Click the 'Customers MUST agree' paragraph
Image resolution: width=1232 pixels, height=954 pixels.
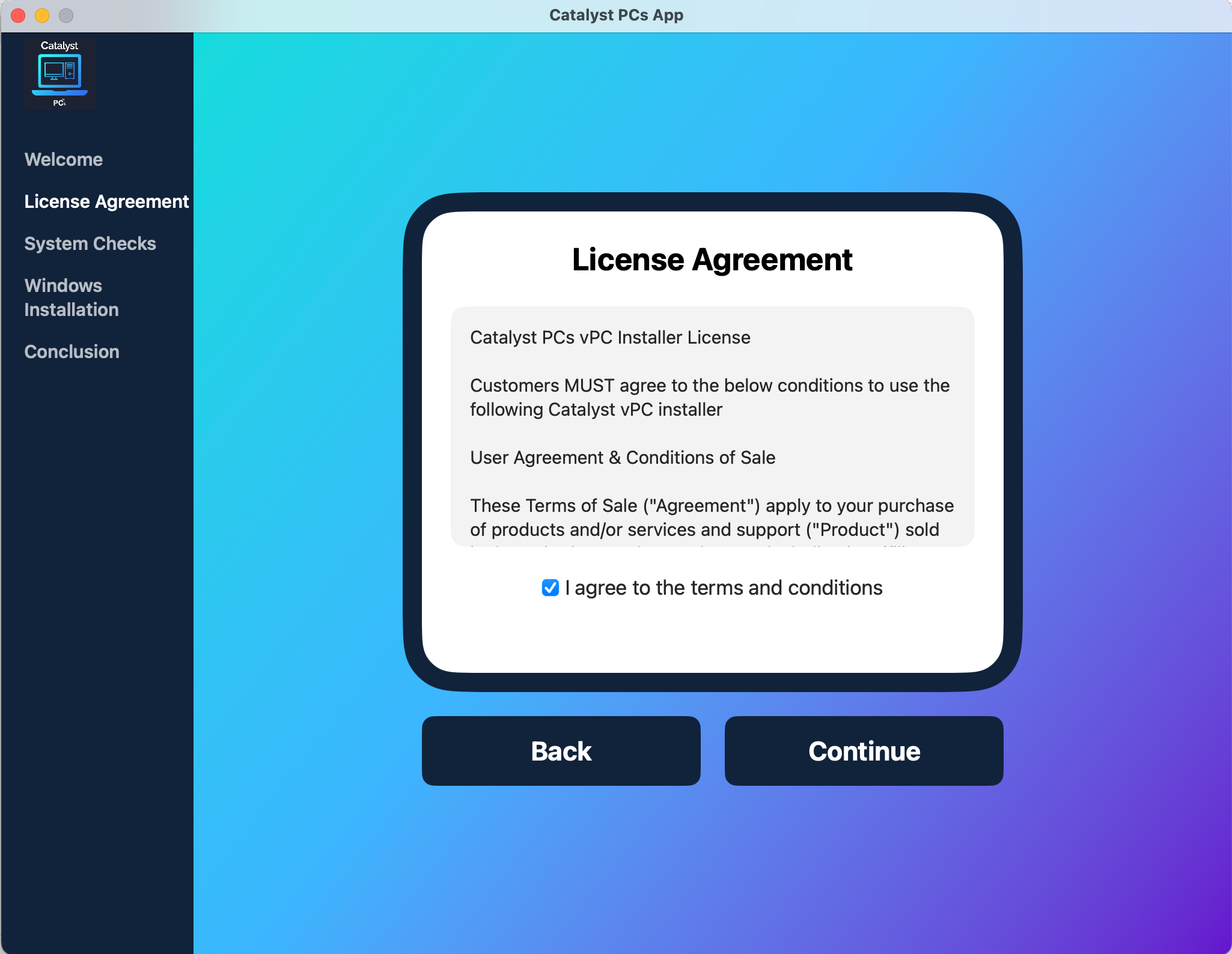tap(709, 397)
